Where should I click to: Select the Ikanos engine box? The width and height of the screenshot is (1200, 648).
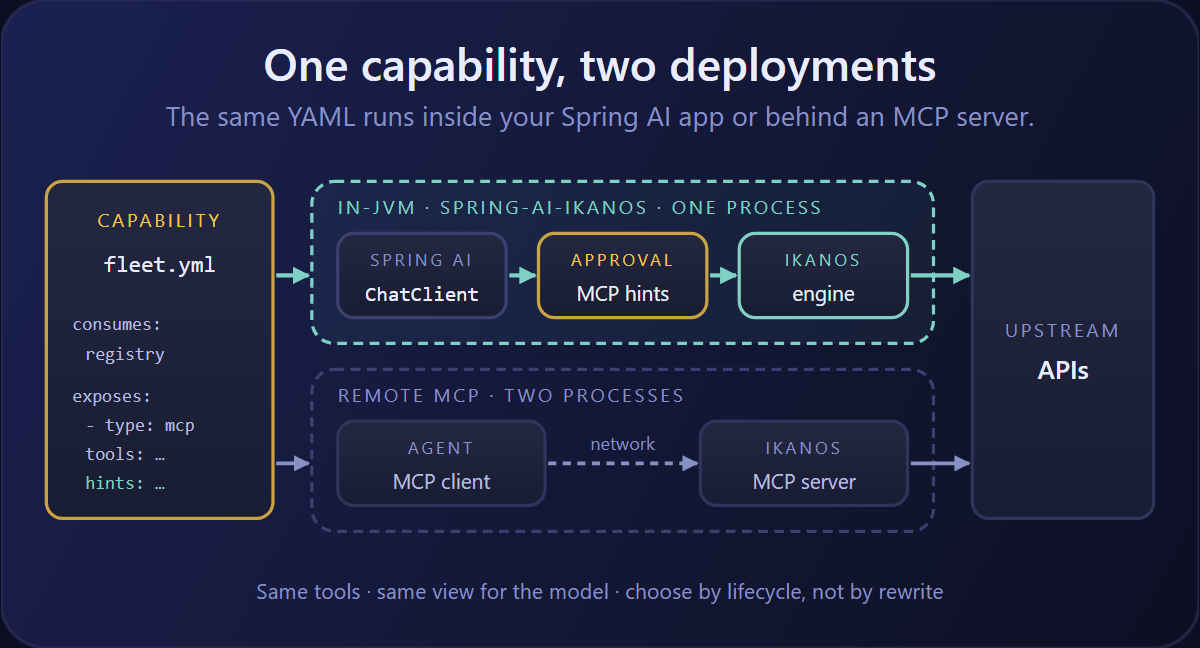(823, 276)
